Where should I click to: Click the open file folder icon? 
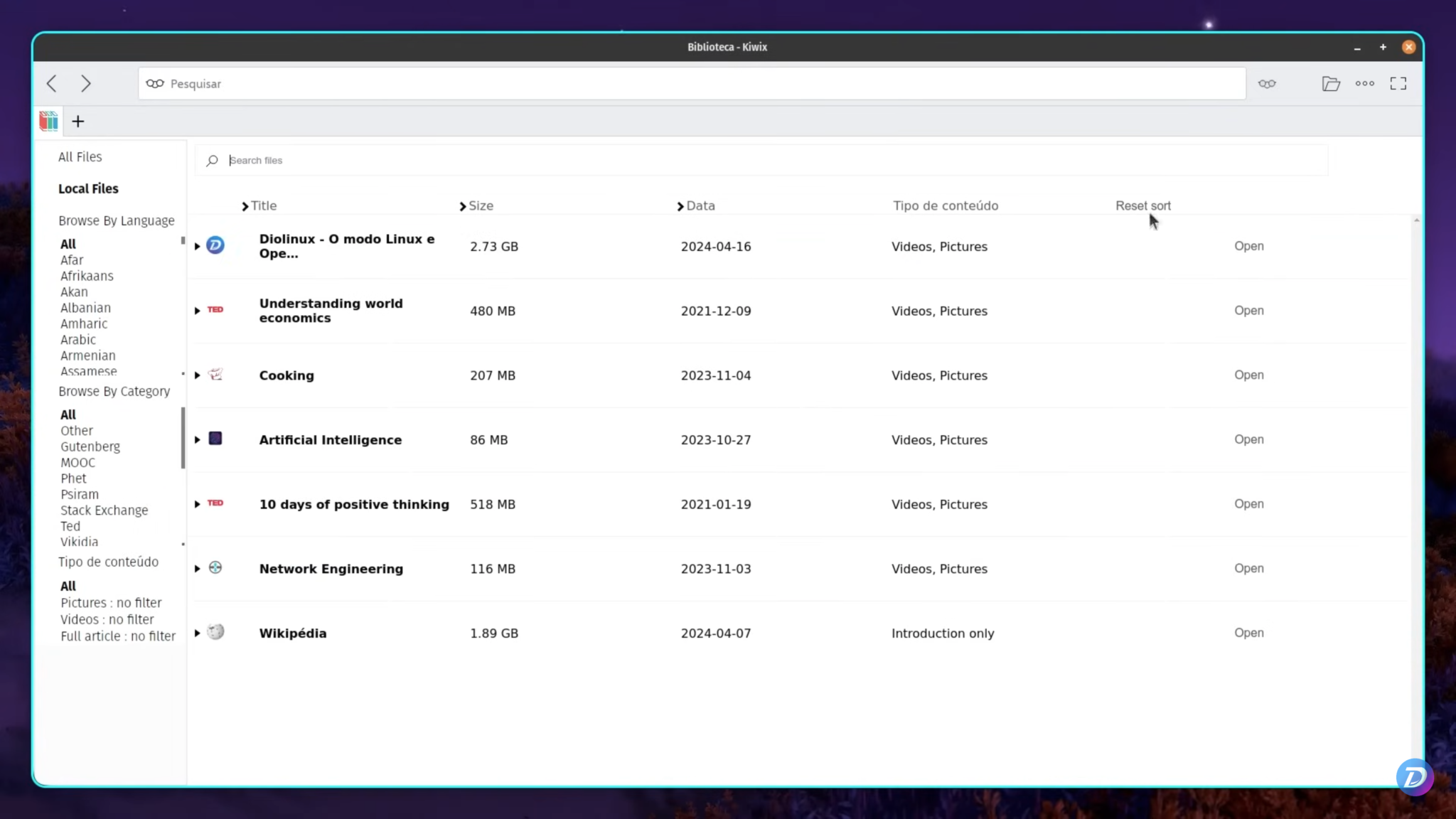point(1331,83)
